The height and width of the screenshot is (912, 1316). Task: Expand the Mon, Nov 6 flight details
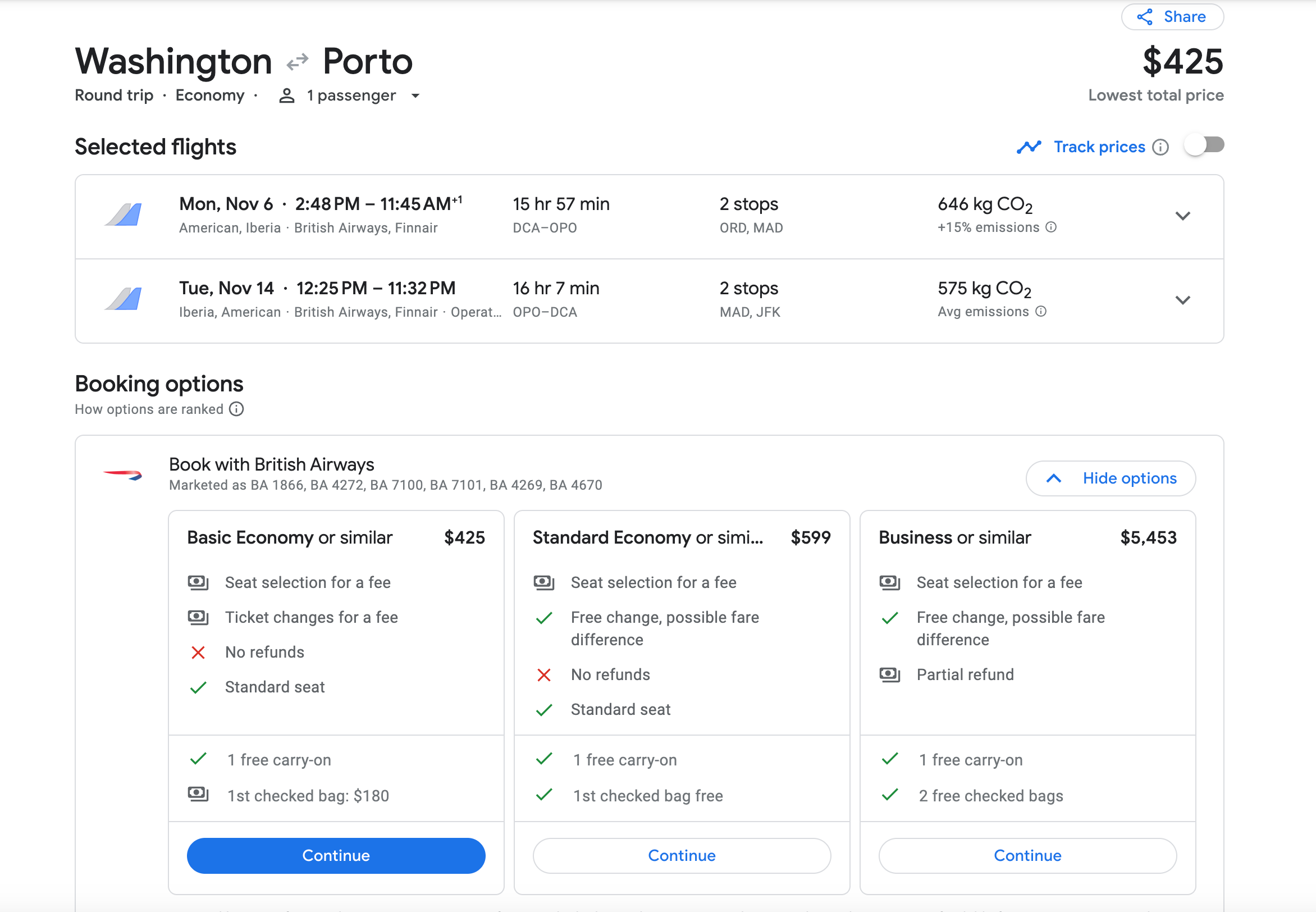click(1182, 216)
